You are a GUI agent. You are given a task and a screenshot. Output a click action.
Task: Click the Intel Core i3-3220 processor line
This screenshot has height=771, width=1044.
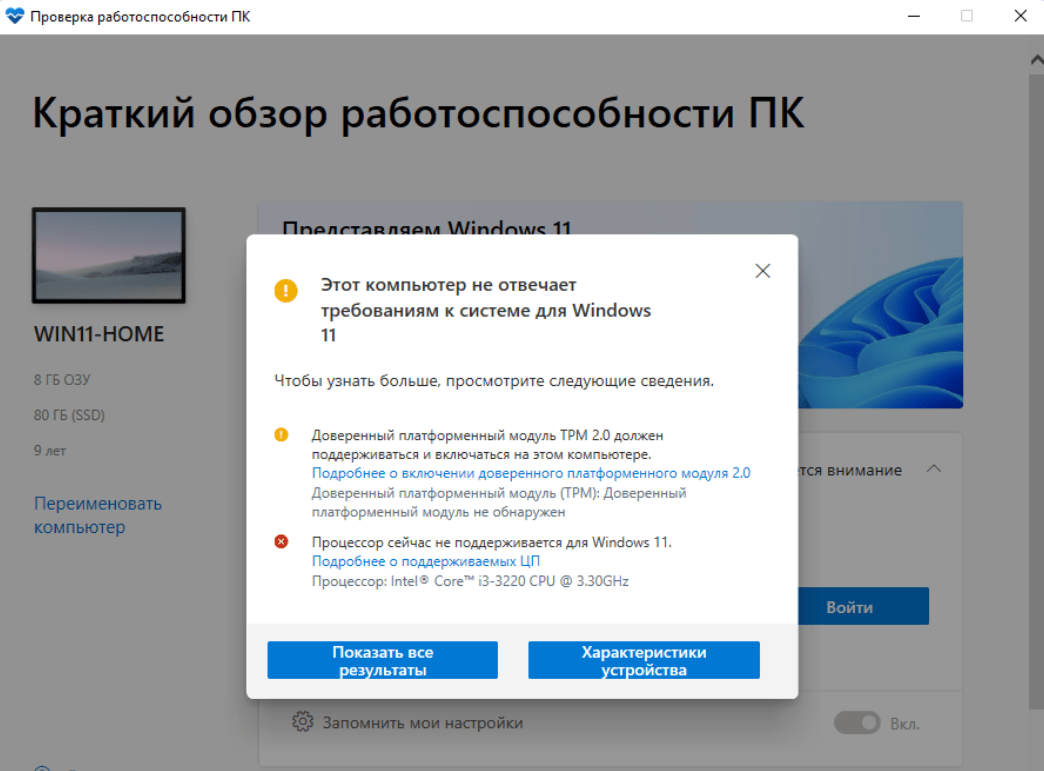[470, 581]
